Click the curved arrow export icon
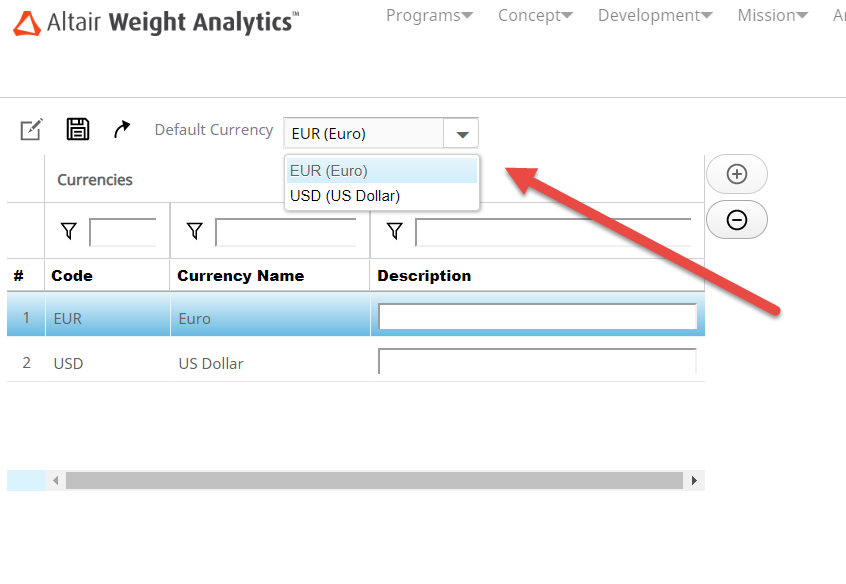 click(122, 129)
